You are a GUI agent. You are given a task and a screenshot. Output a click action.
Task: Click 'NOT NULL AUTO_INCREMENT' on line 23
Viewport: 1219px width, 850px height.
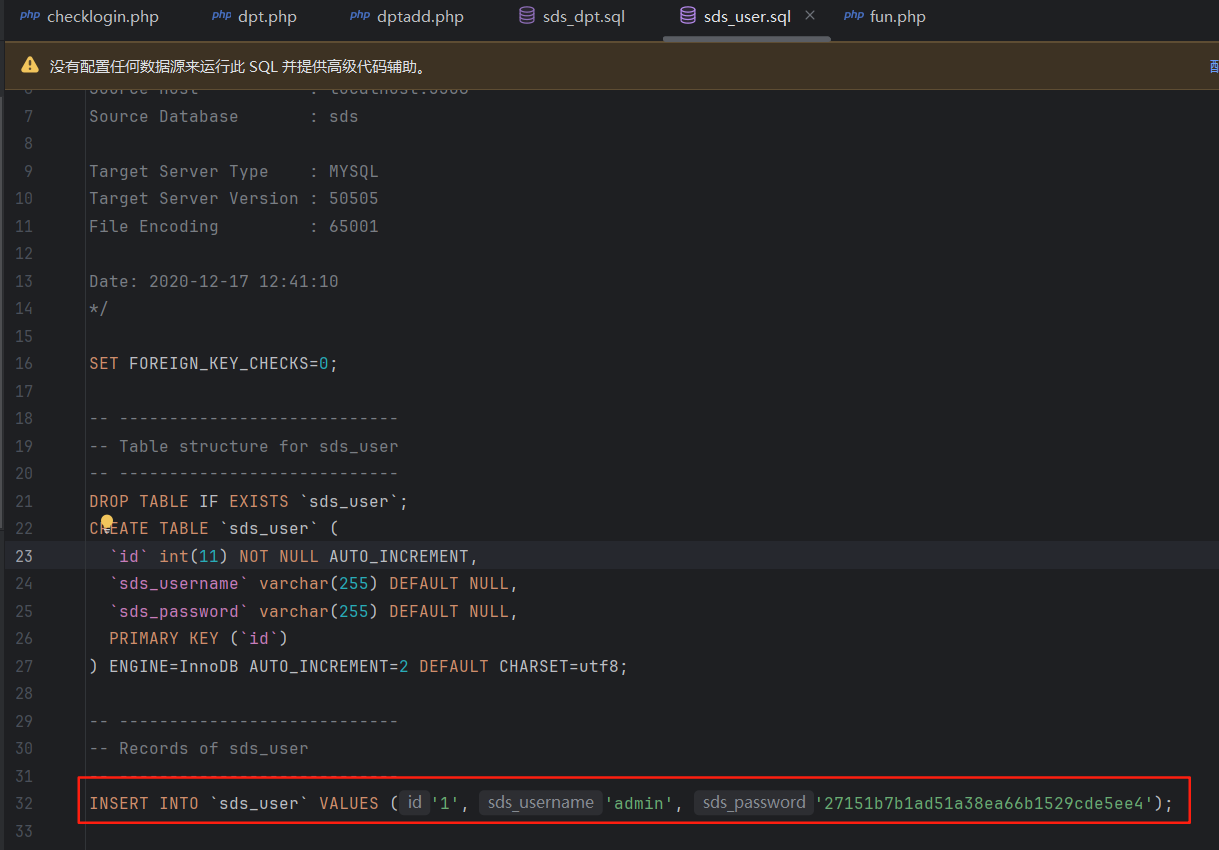(354, 556)
